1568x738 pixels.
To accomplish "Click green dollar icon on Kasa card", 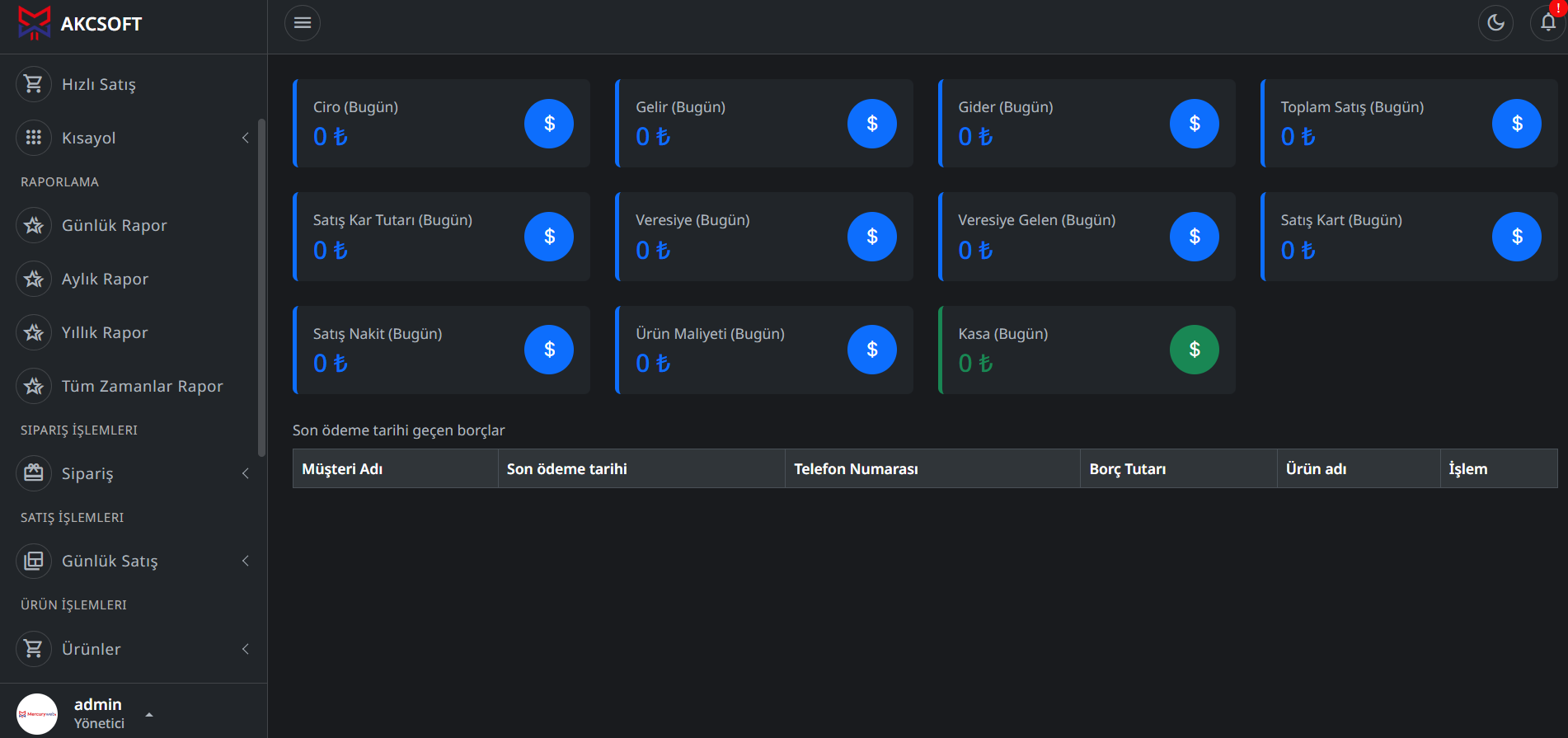I will [x=1195, y=350].
